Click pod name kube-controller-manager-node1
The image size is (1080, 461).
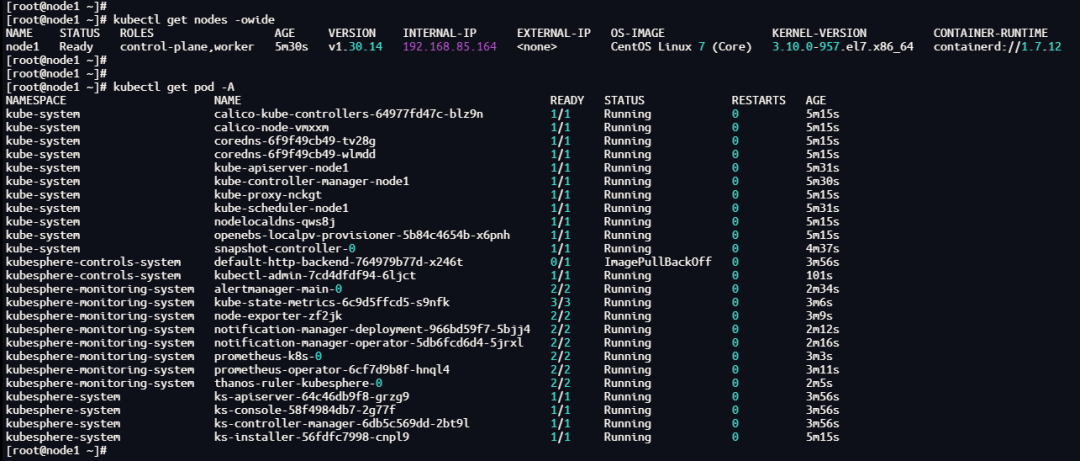(x=311, y=181)
